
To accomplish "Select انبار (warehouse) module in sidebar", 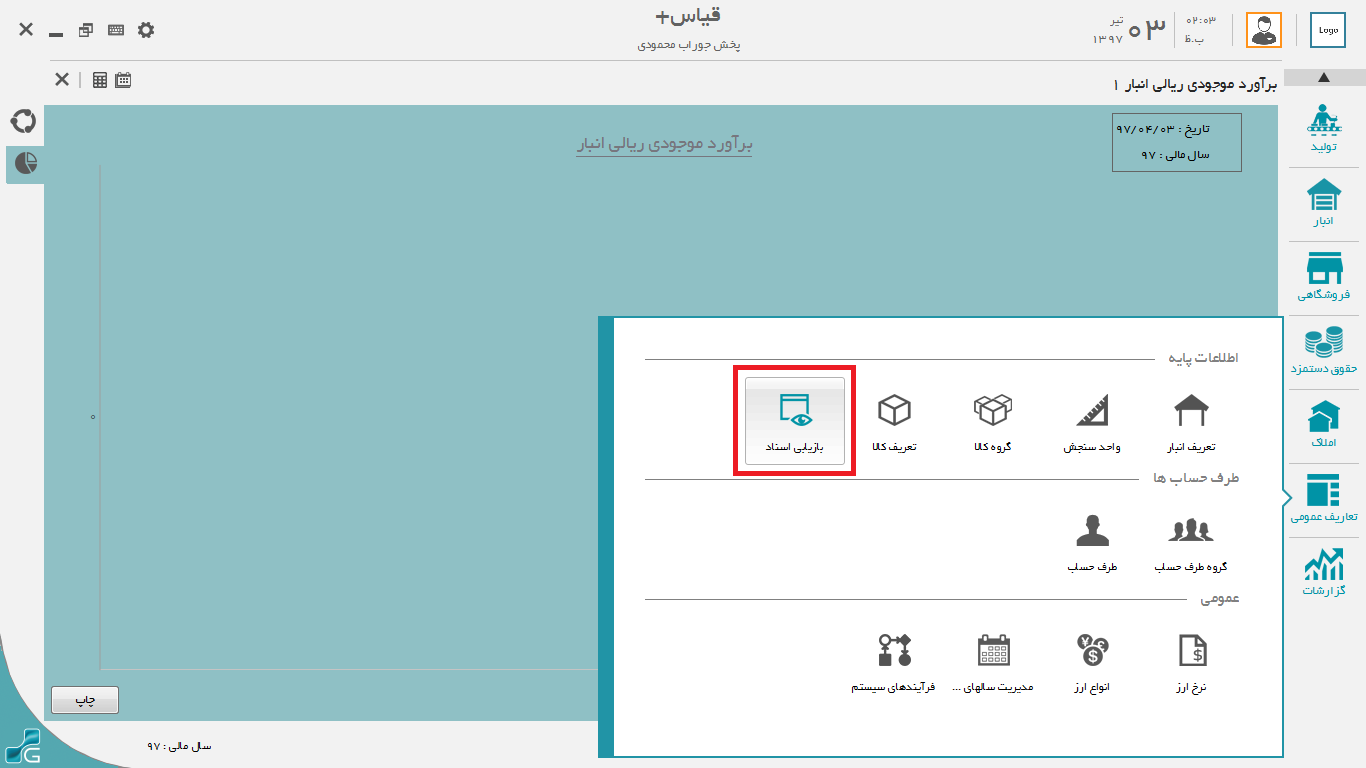I will pyautogui.click(x=1324, y=202).
